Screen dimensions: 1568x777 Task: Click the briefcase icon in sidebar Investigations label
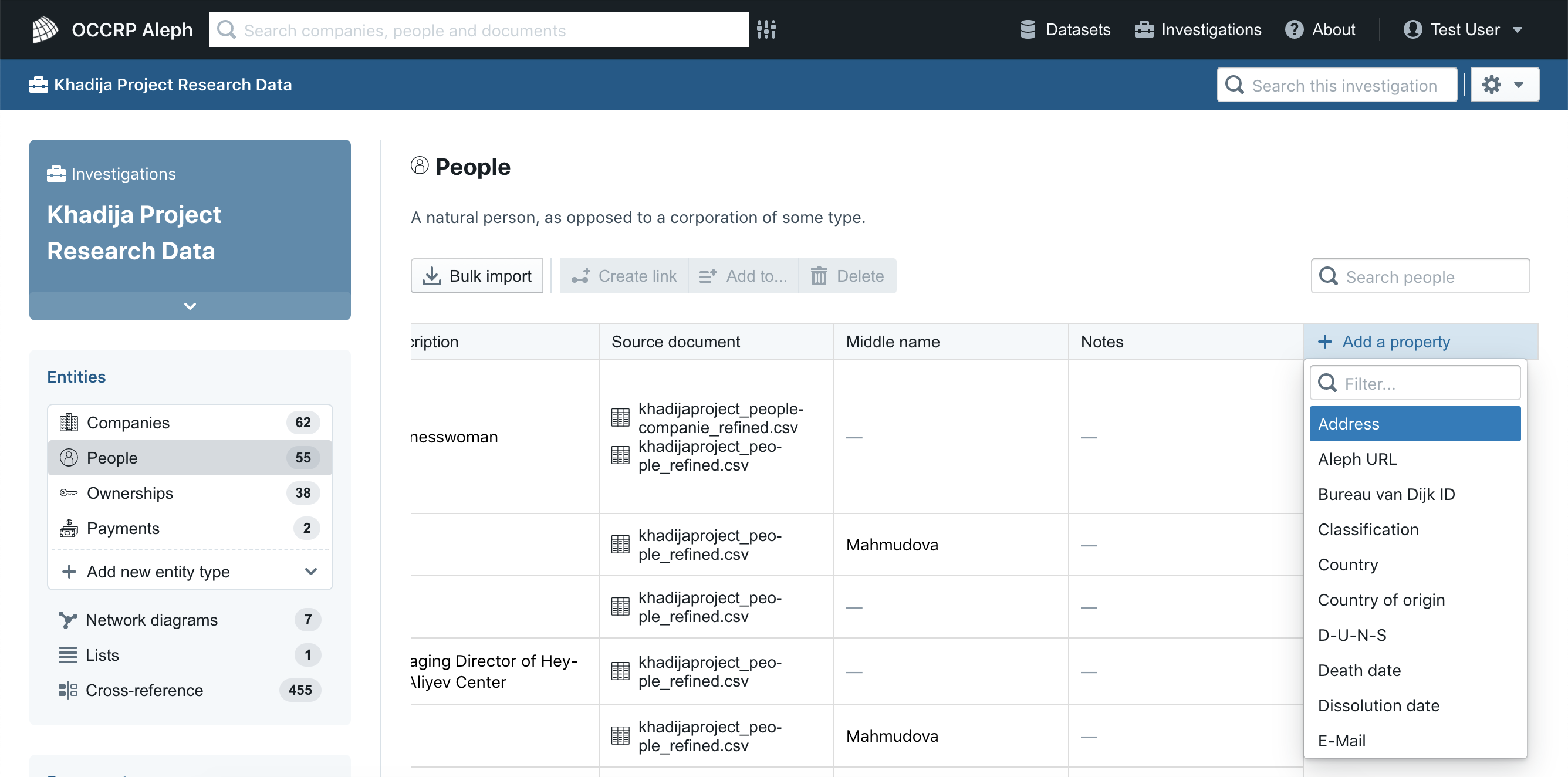tap(56, 174)
